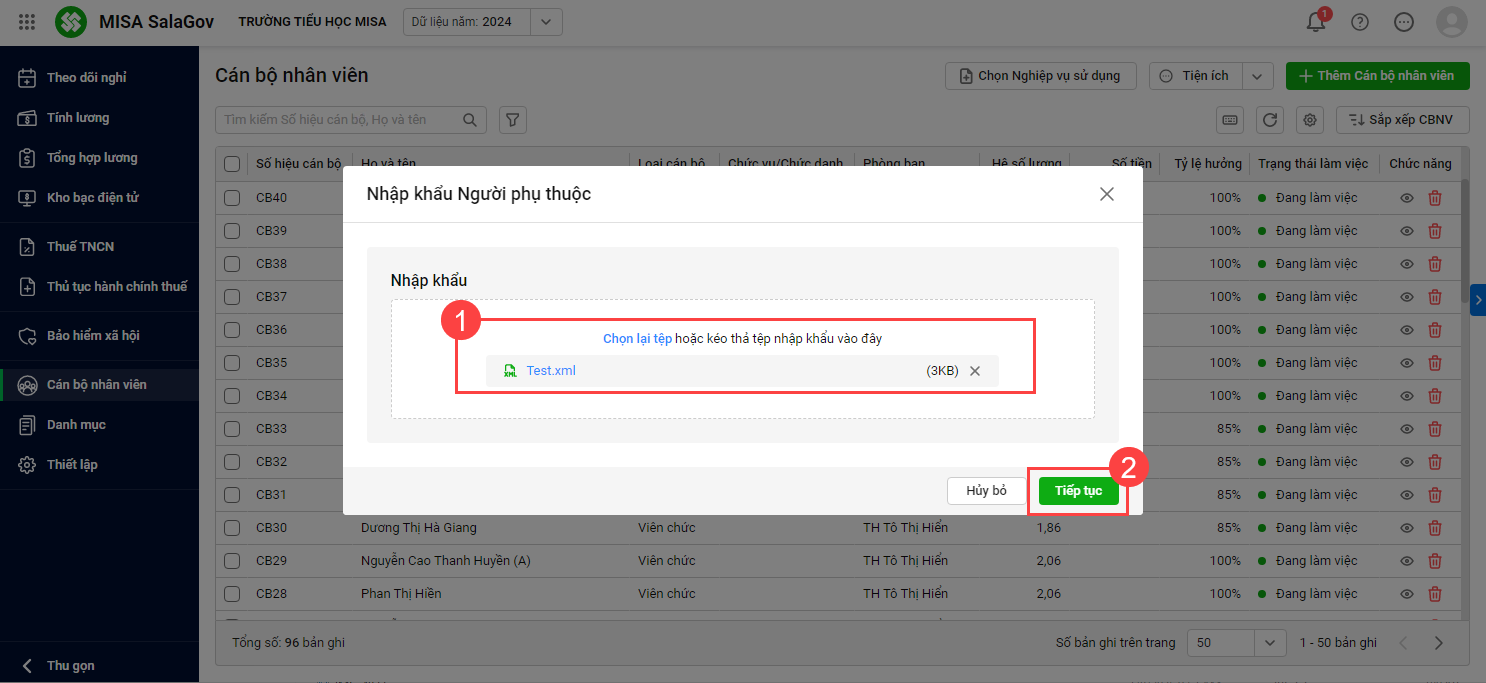
Task: Click the filter funnel icon
Action: tap(512, 120)
